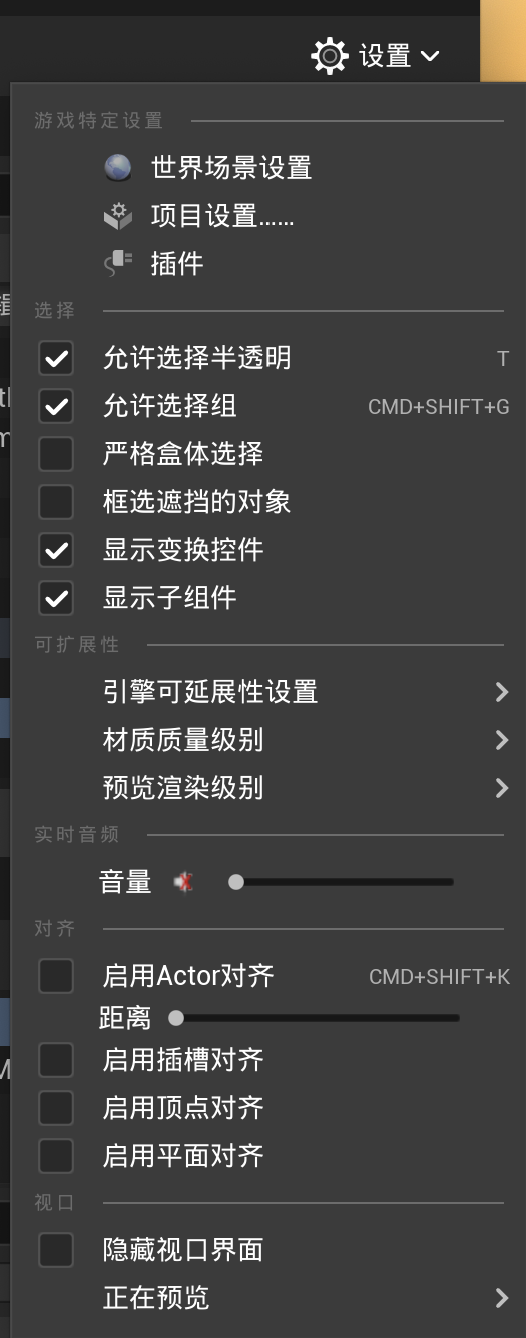
Task: Uncheck 允许选择半透明 checkbox
Action: click(56, 358)
